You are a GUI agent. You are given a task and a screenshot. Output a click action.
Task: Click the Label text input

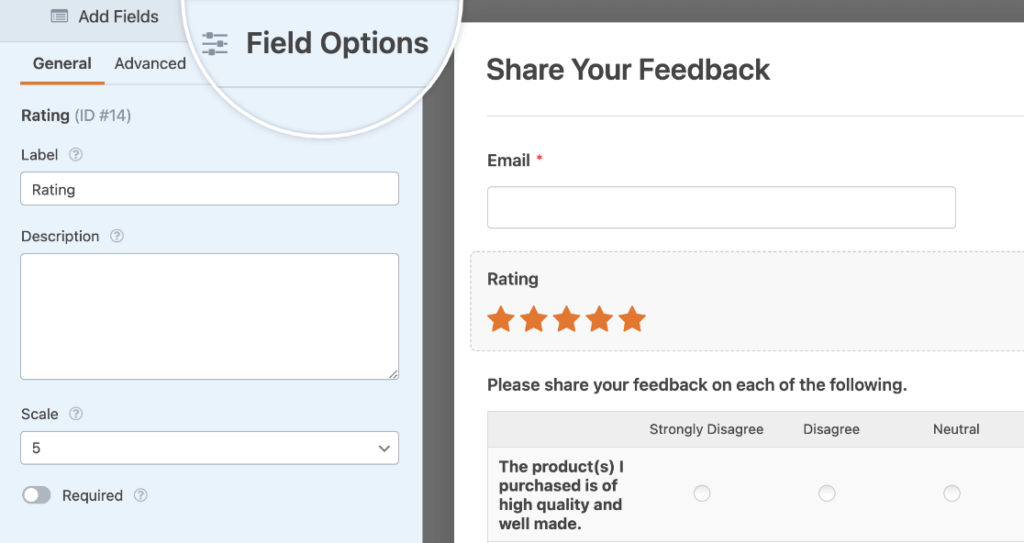210,189
